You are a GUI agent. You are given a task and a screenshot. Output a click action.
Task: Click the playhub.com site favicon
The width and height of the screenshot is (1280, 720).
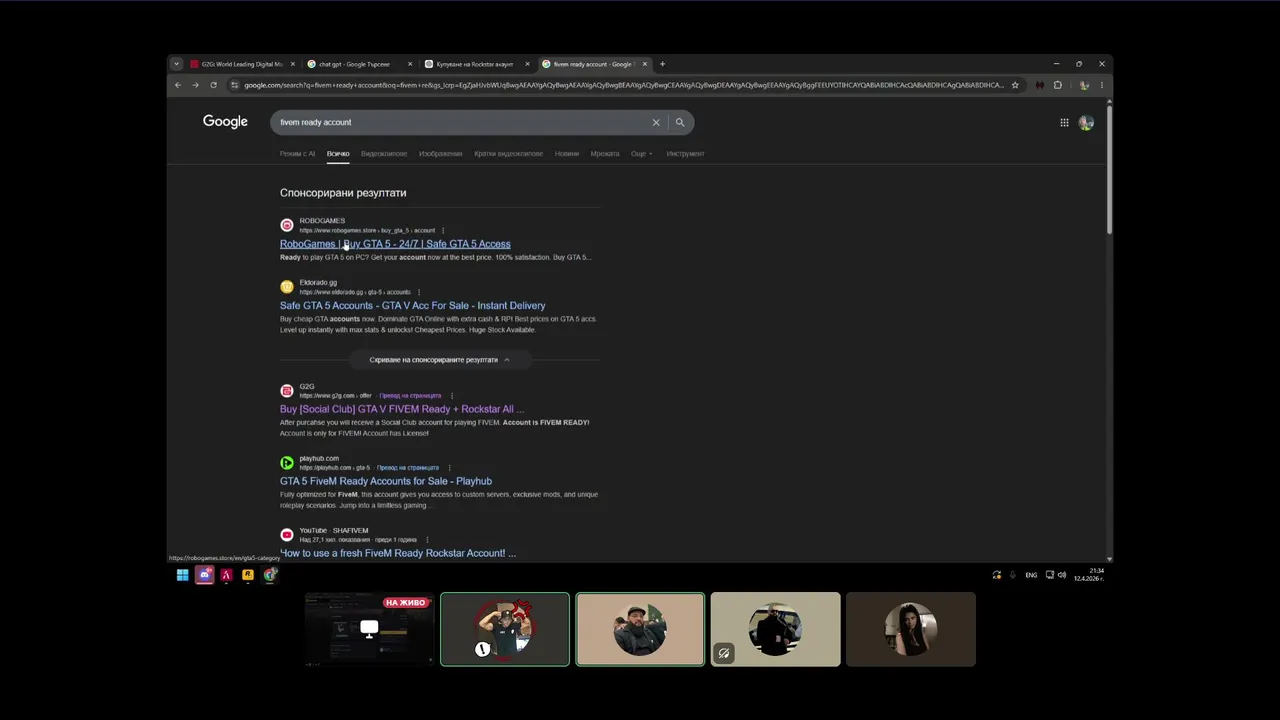[287, 462]
